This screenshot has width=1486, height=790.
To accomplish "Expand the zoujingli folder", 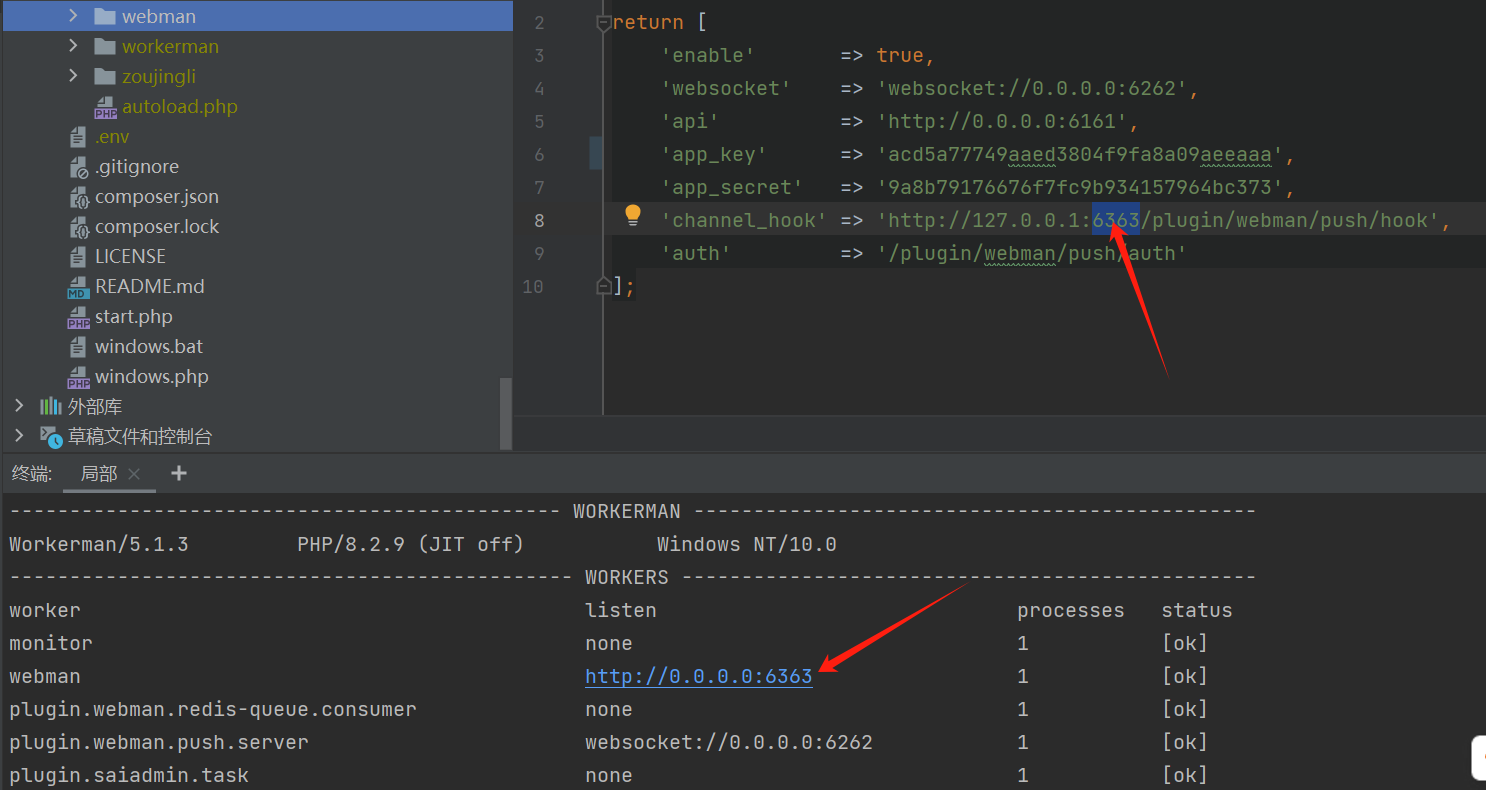I will click(x=74, y=76).
